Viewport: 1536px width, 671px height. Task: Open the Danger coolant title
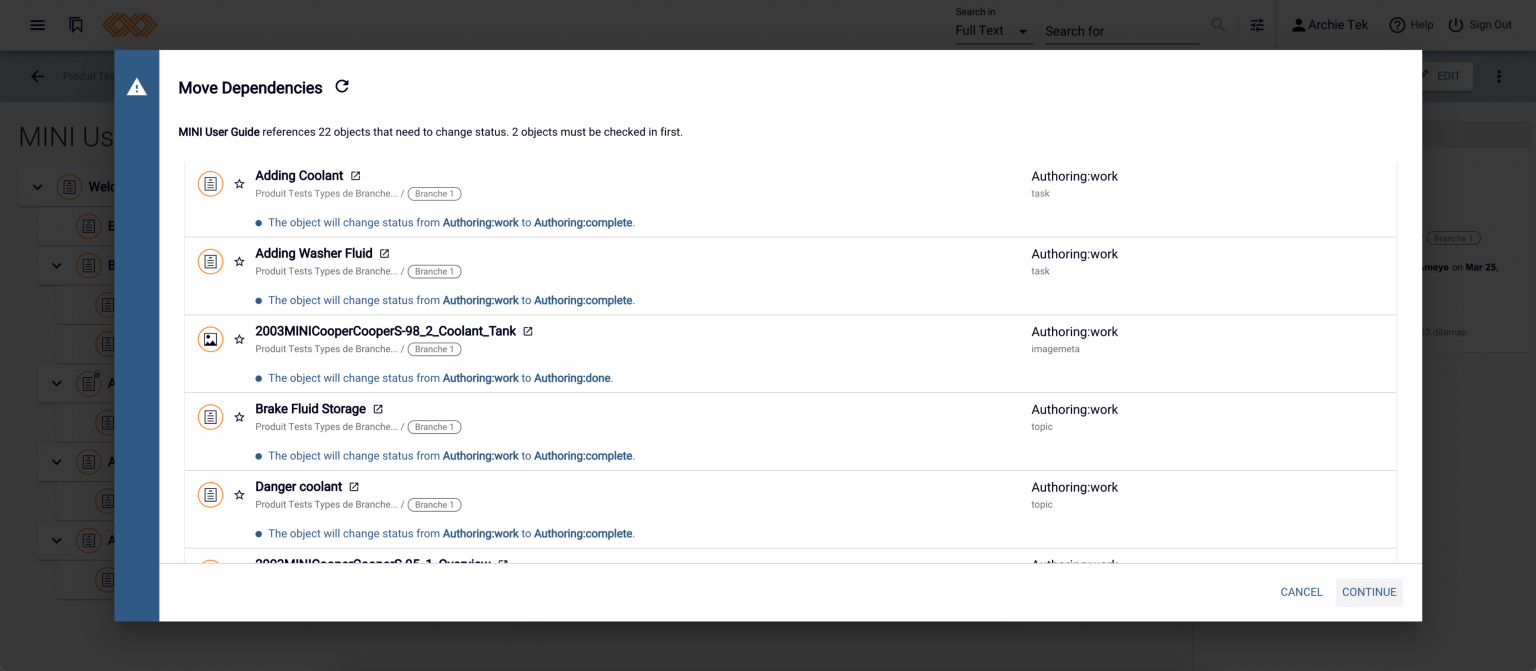(x=298, y=487)
